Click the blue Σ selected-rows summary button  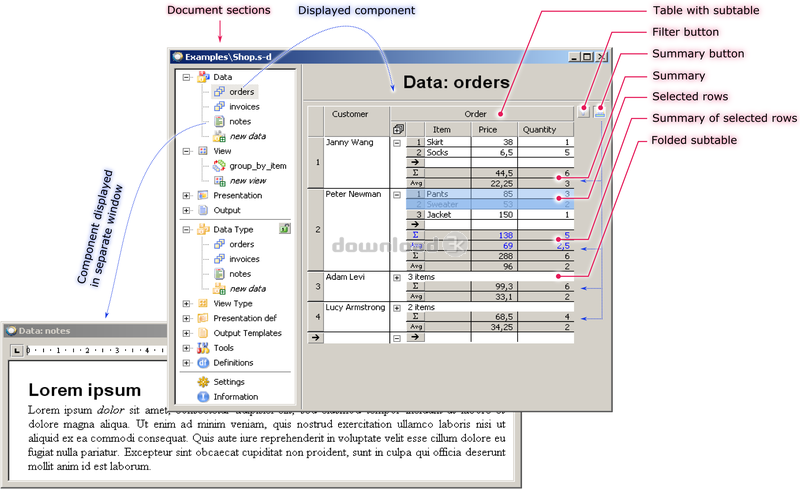[415, 235]
